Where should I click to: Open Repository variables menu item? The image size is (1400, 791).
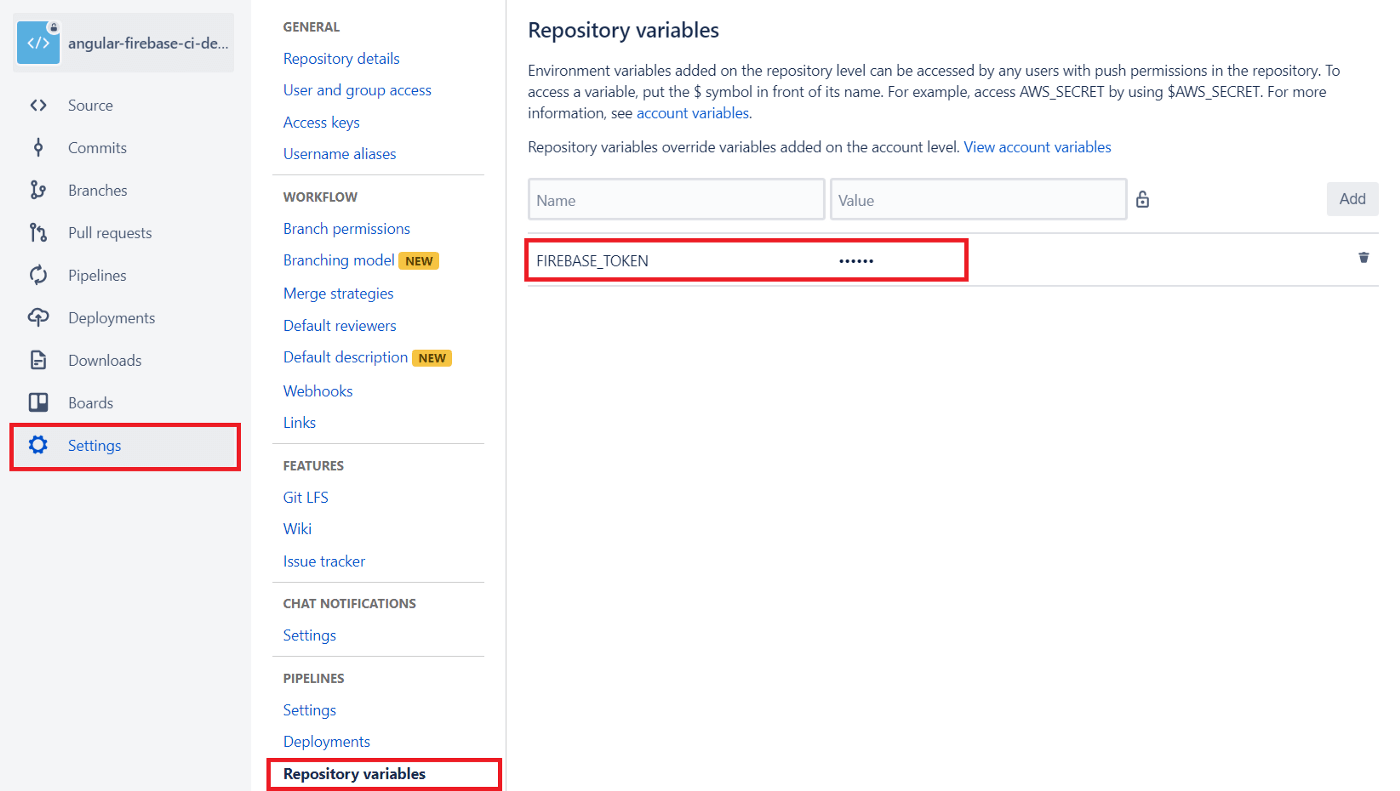[354, 774]
